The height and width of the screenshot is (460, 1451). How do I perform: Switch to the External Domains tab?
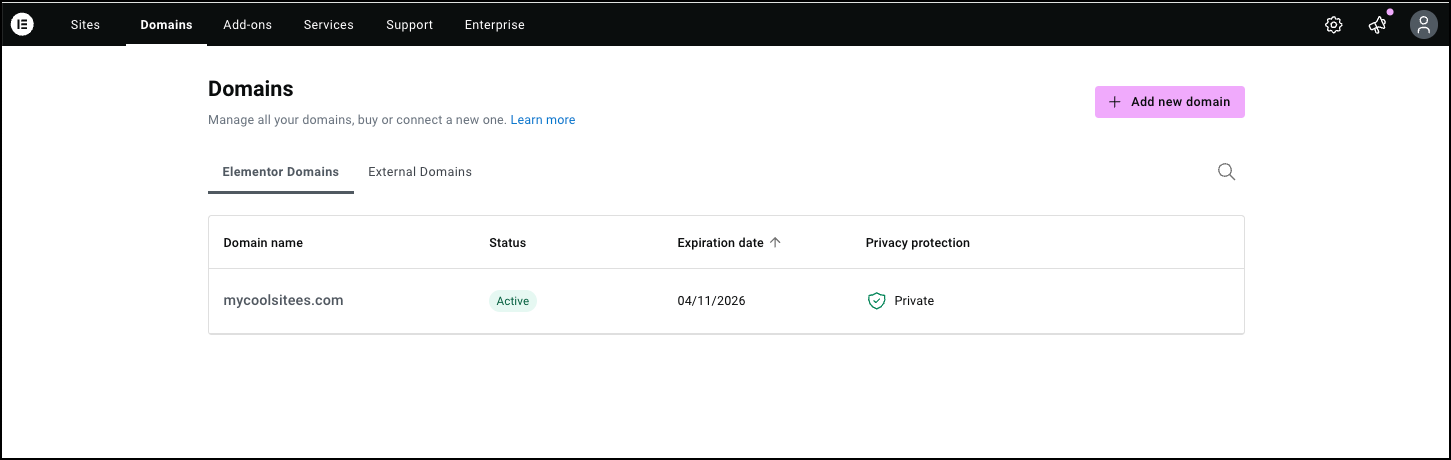click(420, 172)
